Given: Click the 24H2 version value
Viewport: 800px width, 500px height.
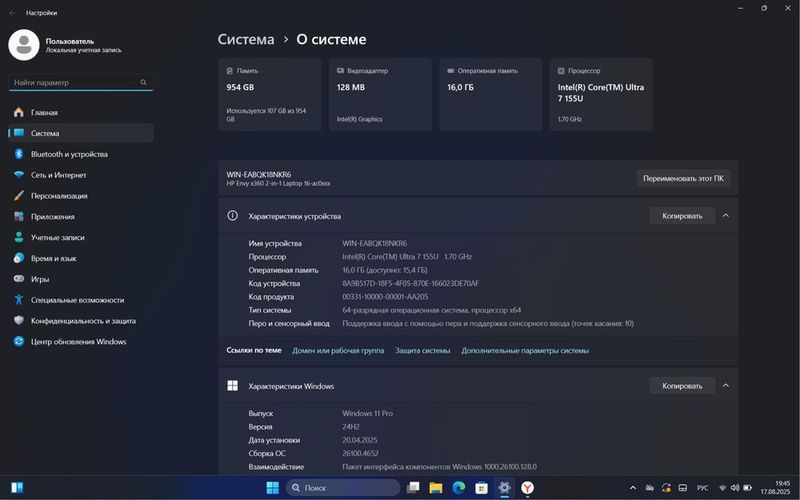Looking at the screenshot, I should coord(351,427).
